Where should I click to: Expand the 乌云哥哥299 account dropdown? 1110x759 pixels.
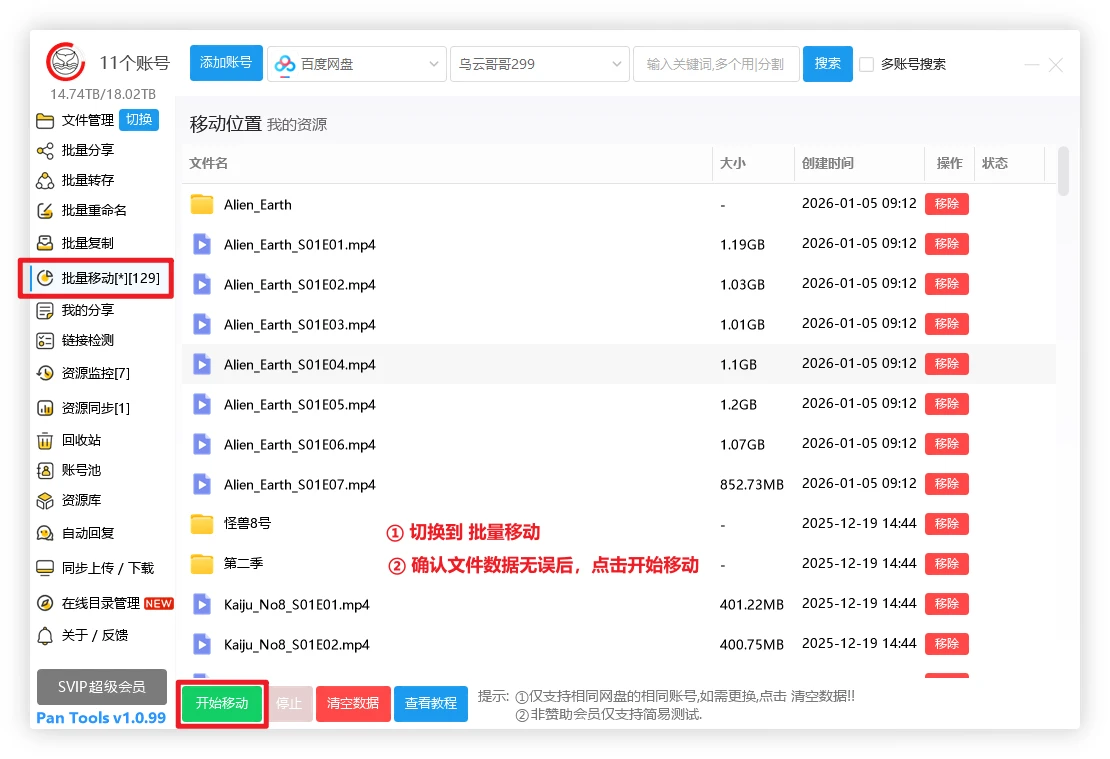pos(540,64)
